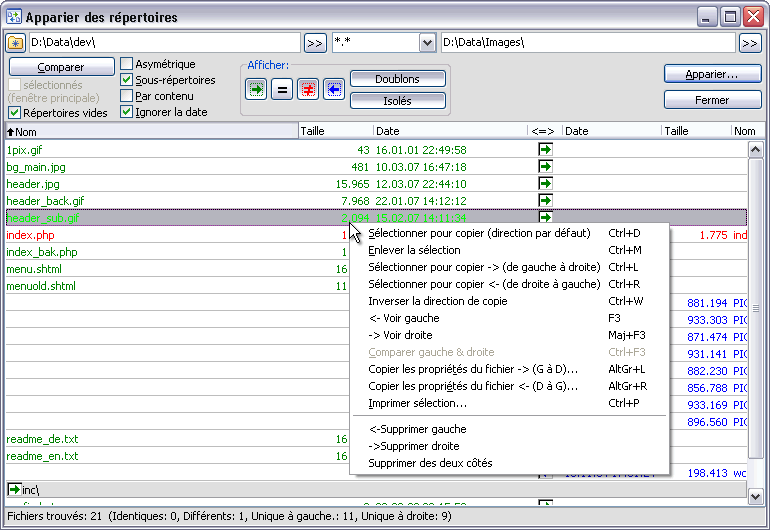Select the index.php file row

[x=177, y=235]
